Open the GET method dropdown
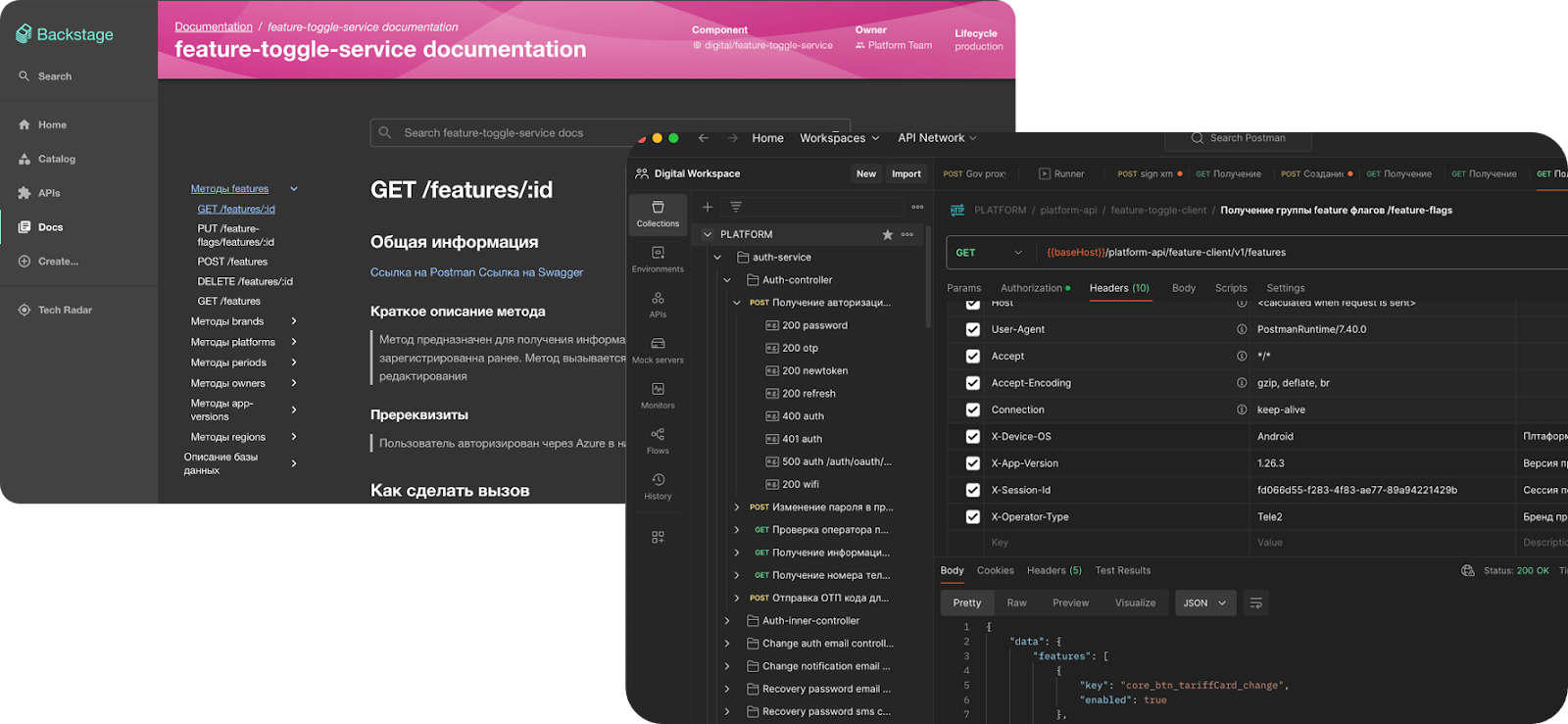The image size is (1568, 724). coord(990,253)
